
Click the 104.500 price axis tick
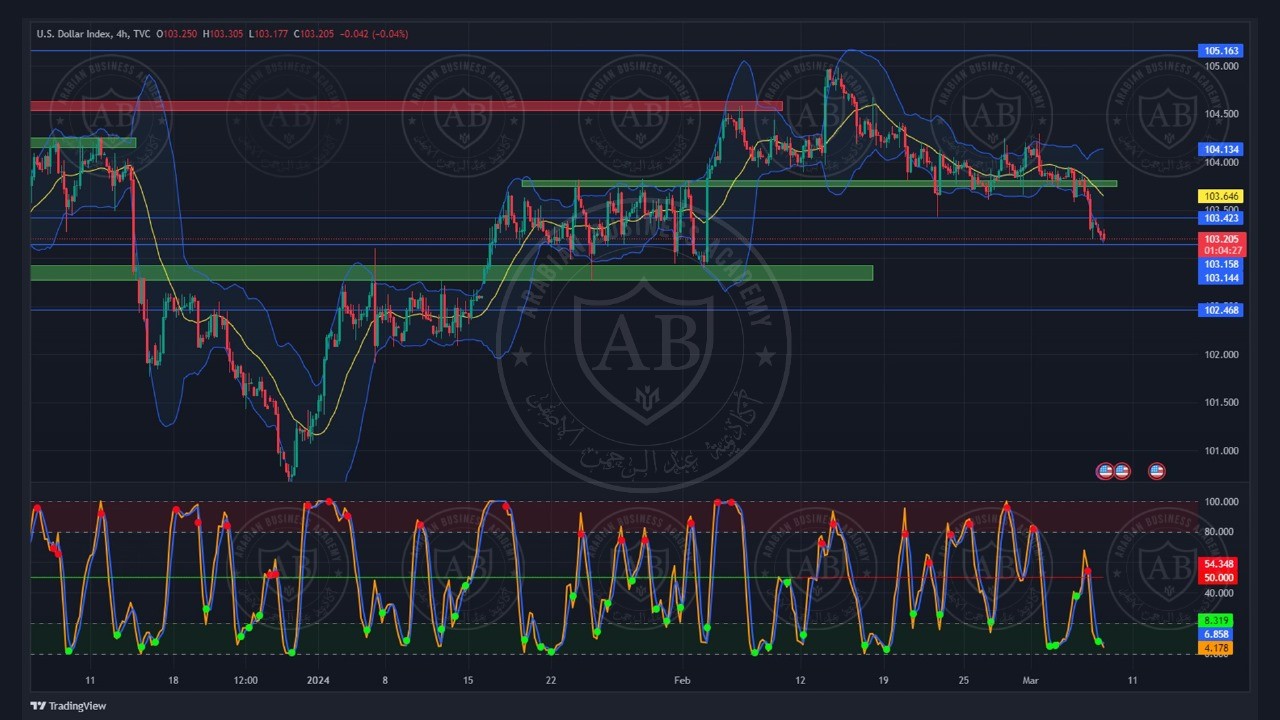point(1222,114)
